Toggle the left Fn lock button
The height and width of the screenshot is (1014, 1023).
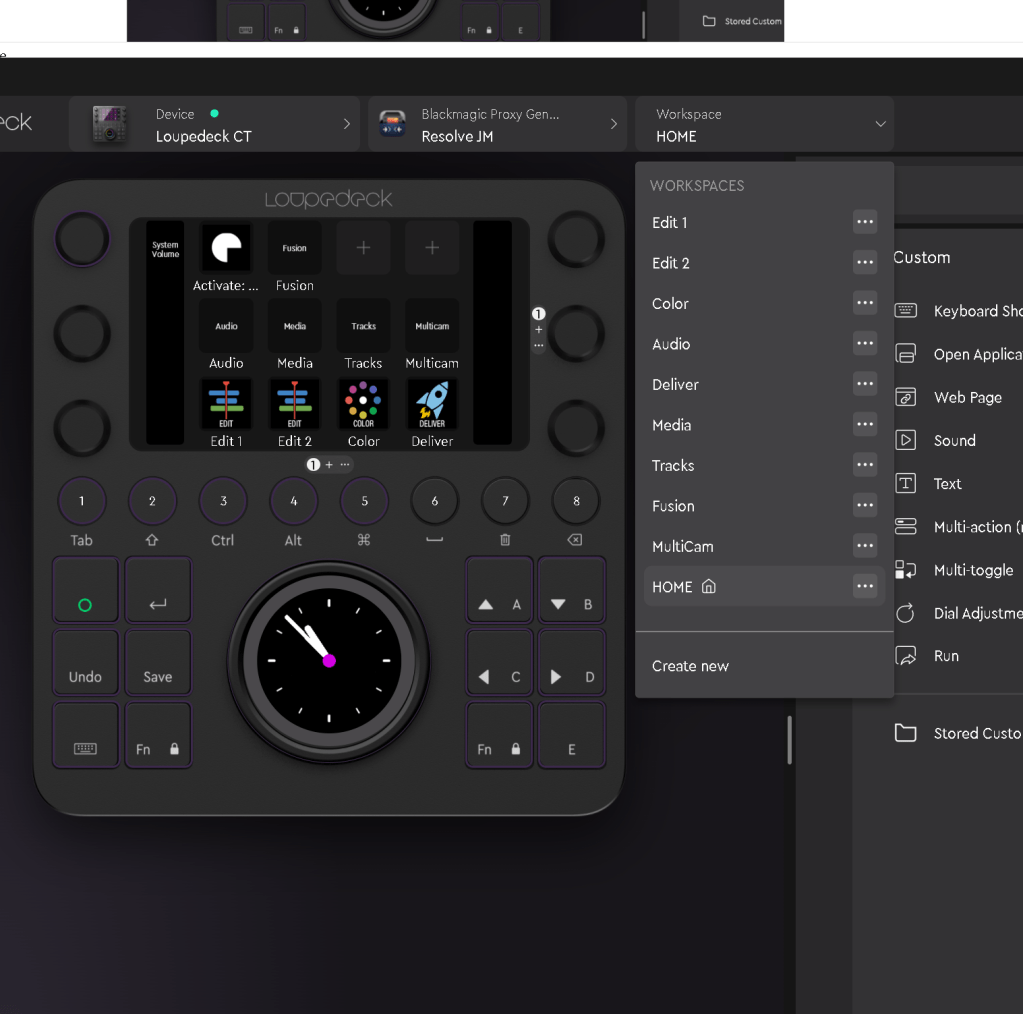(158, 735)
